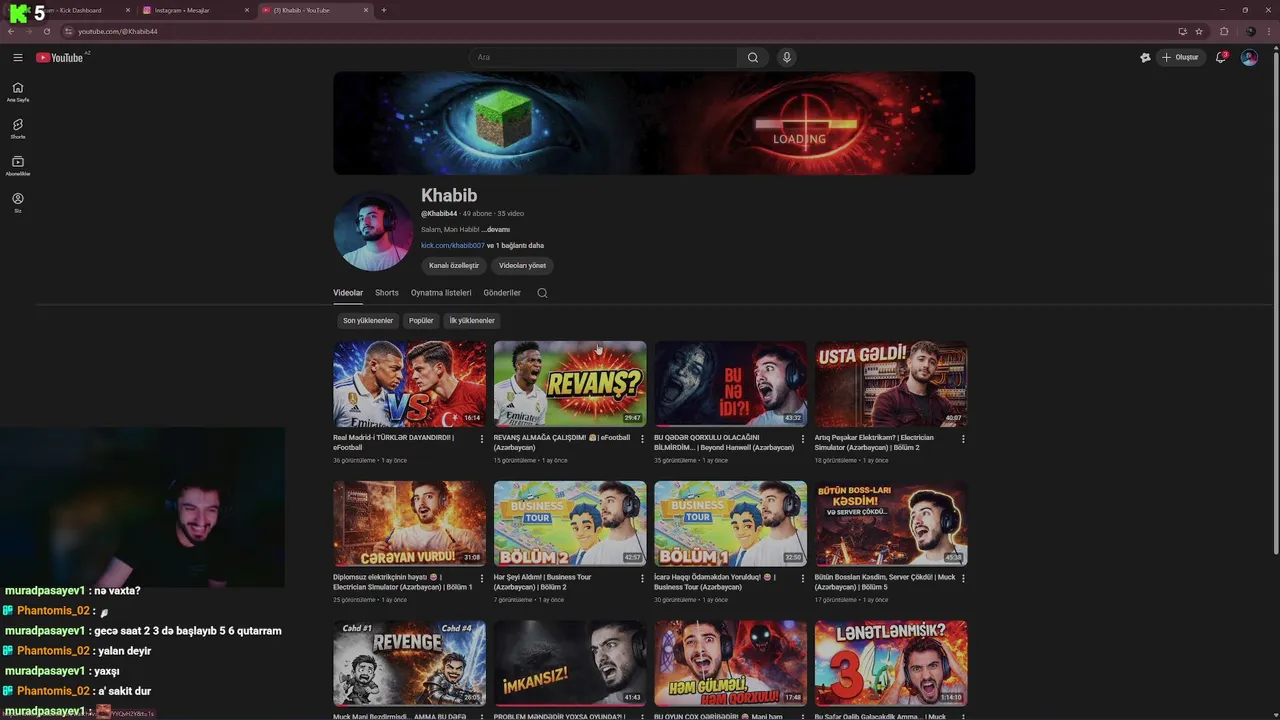This screenshot has width=1280, height=720.
Task: Open kick.com/khabib007 channel link
Action: [452, 245]
